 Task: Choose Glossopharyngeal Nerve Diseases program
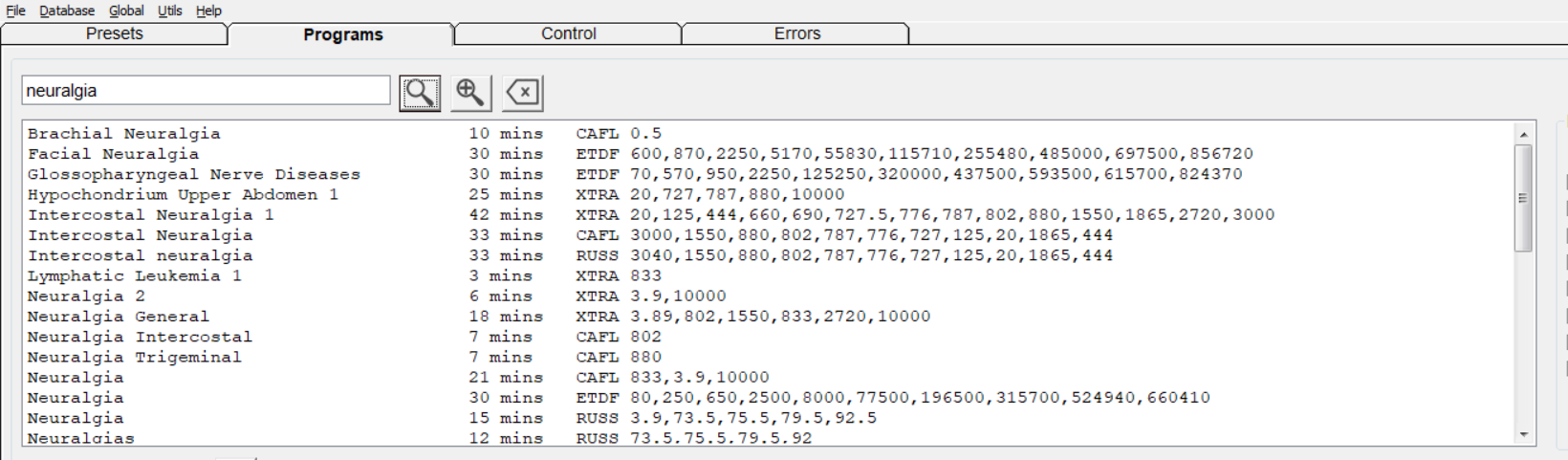(194, 174)
